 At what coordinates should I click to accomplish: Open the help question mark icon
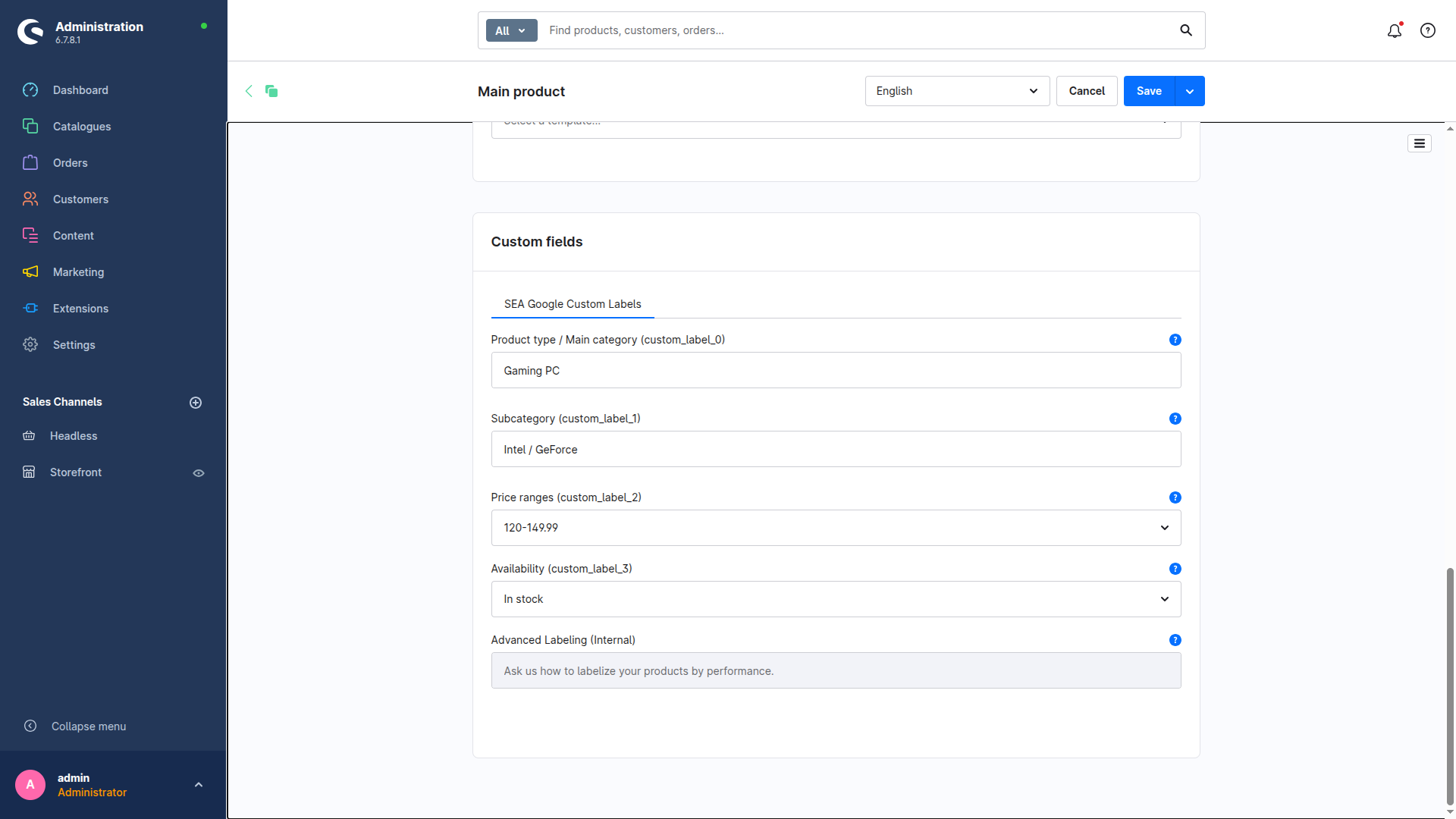[x=1428, y=30]
